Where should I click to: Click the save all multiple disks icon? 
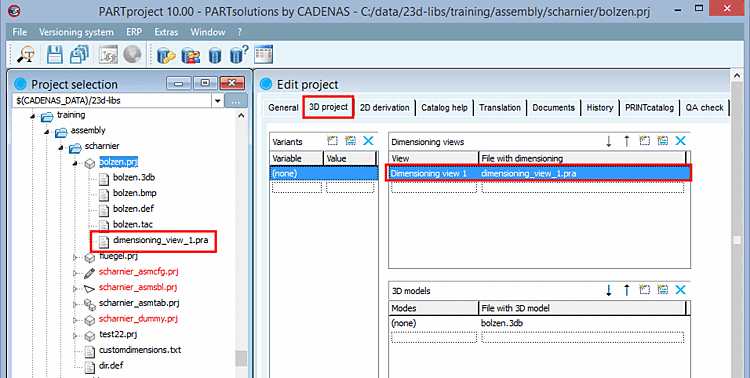point(79,55)
